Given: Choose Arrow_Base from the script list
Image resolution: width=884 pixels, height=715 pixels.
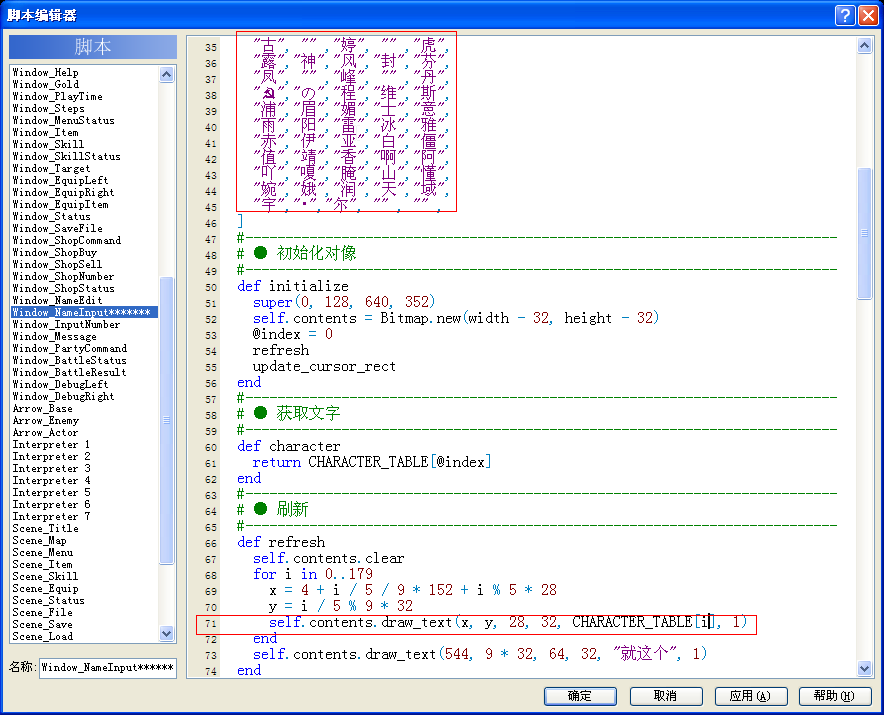Looking at the screenshot, I should click(x=43, y=408).
